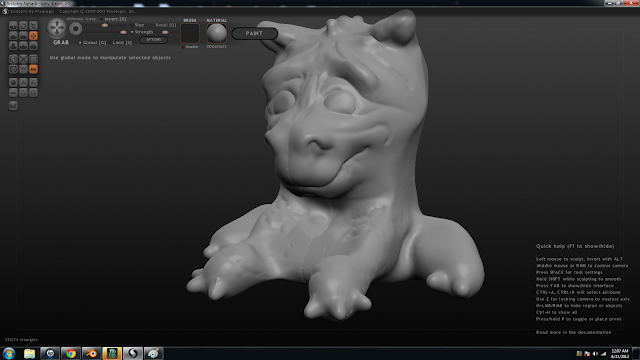Select the Draw brush tool
Viewport: 640px width, 360px height.
(13, 36)
